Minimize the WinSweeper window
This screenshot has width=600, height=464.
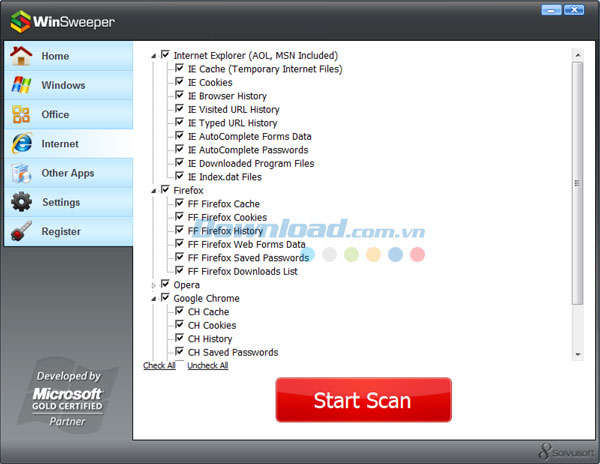(551, 10)
